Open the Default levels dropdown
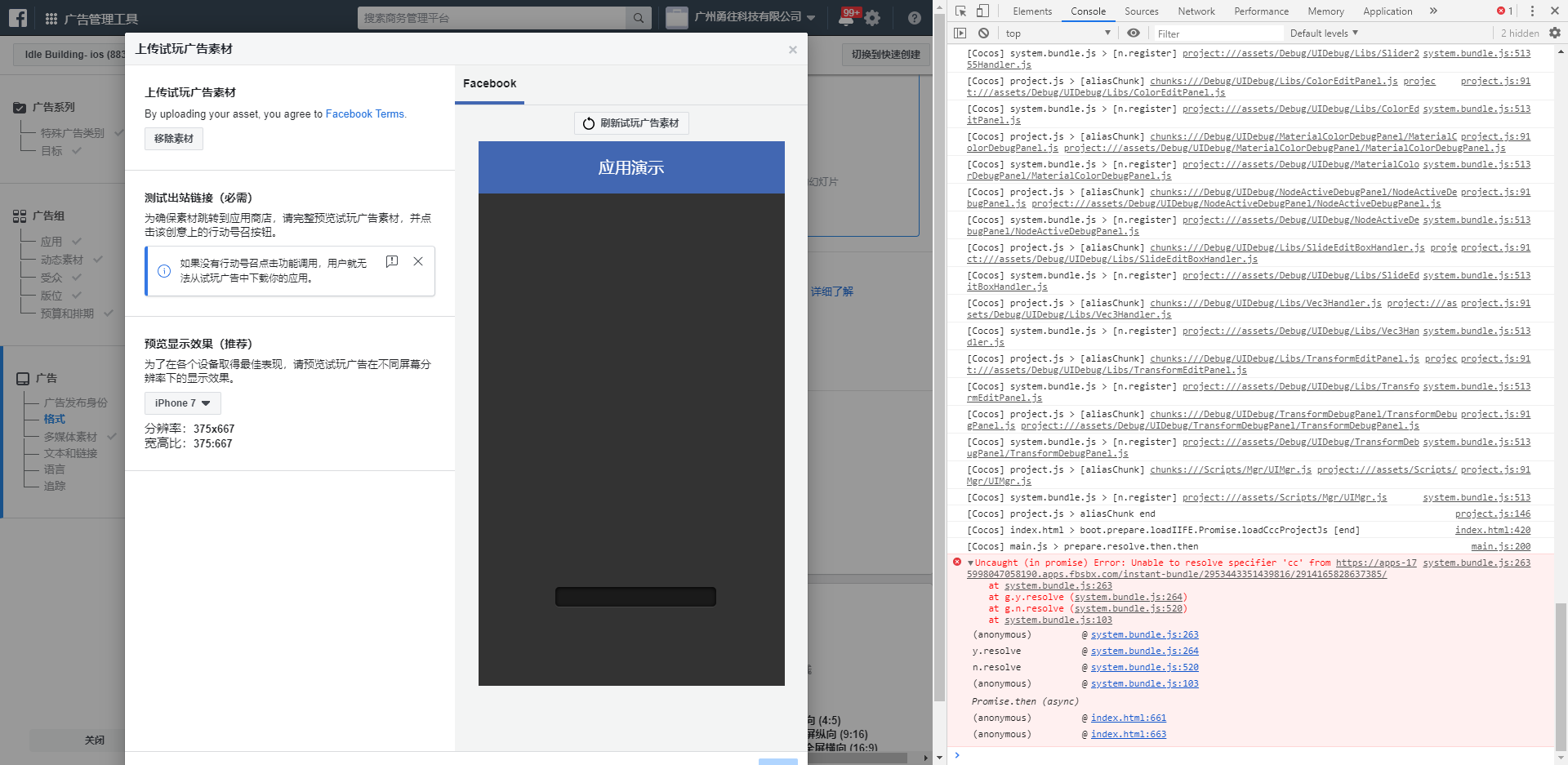Viewport: 1568px width, 765px height. [x=1324, y=33]
